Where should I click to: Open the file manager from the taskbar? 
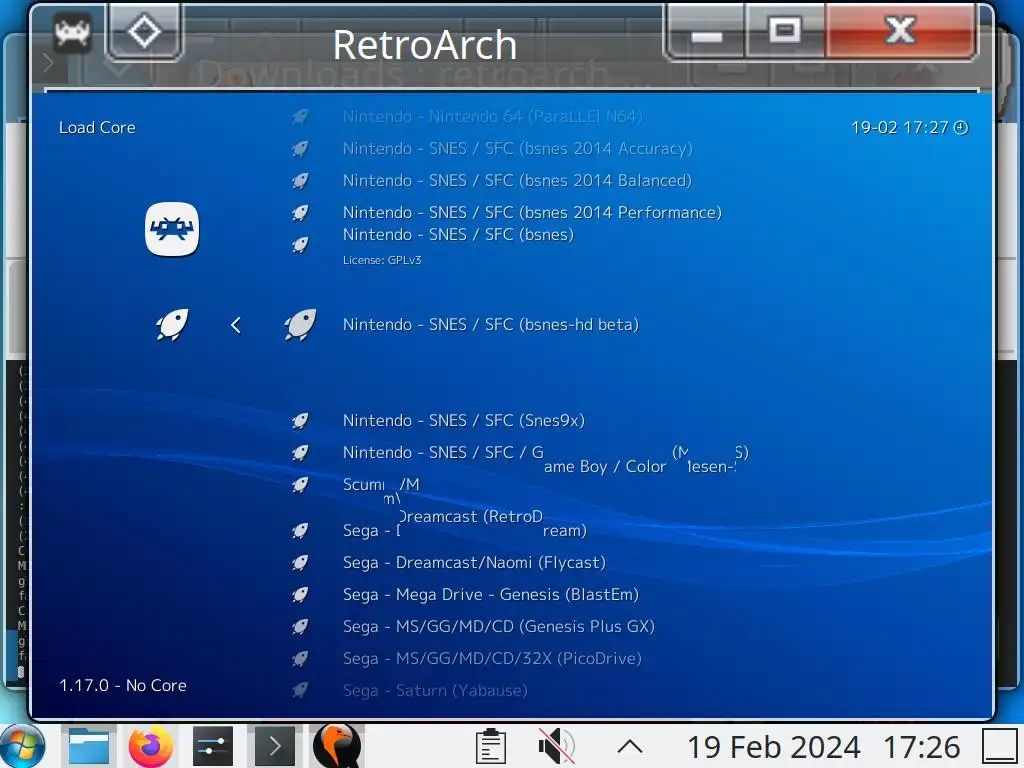point(89,746)
